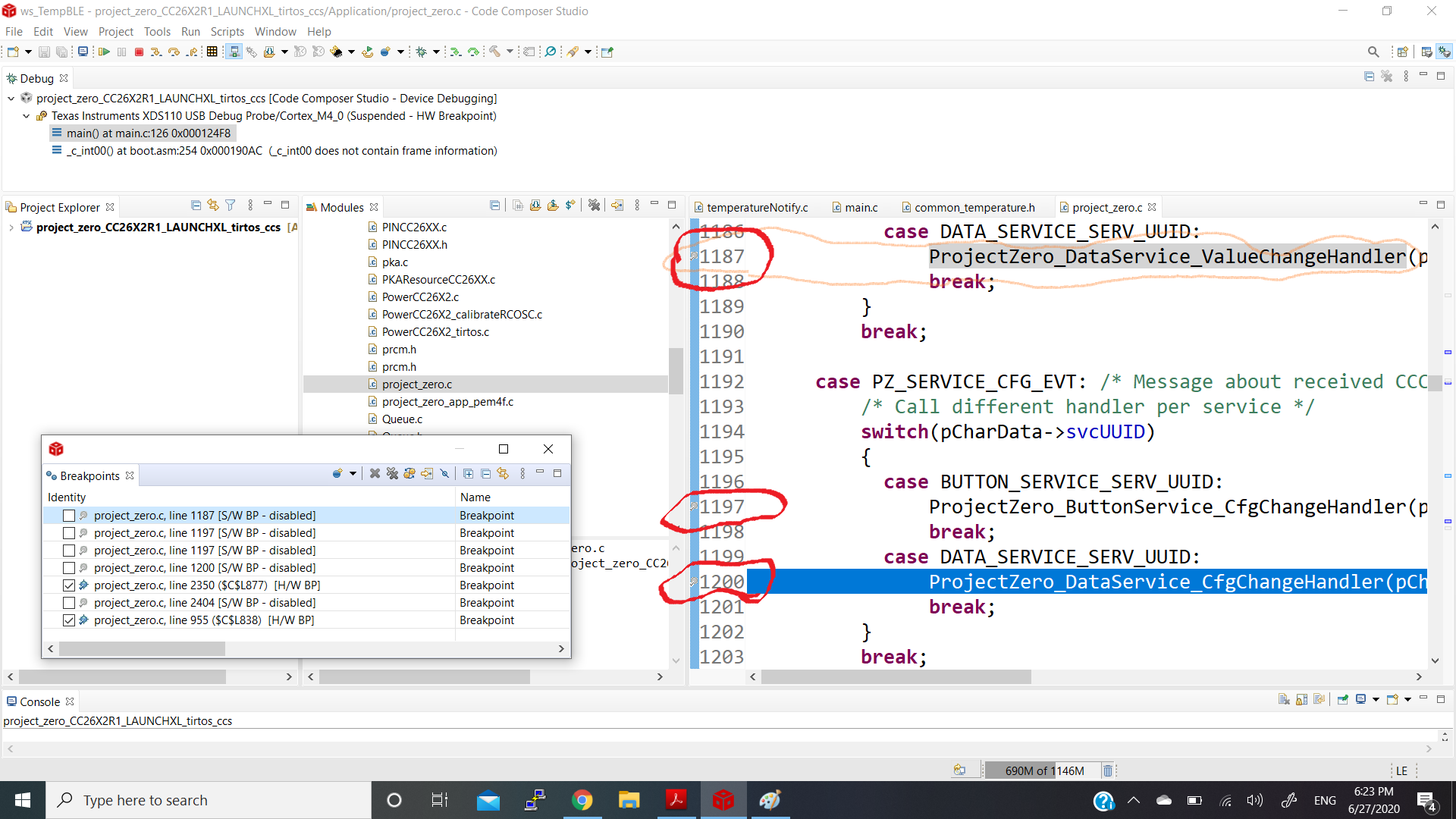Screen dimensions: 1456x819
Task: Click the Resume (green play) debug button
Action: (104, 52)
